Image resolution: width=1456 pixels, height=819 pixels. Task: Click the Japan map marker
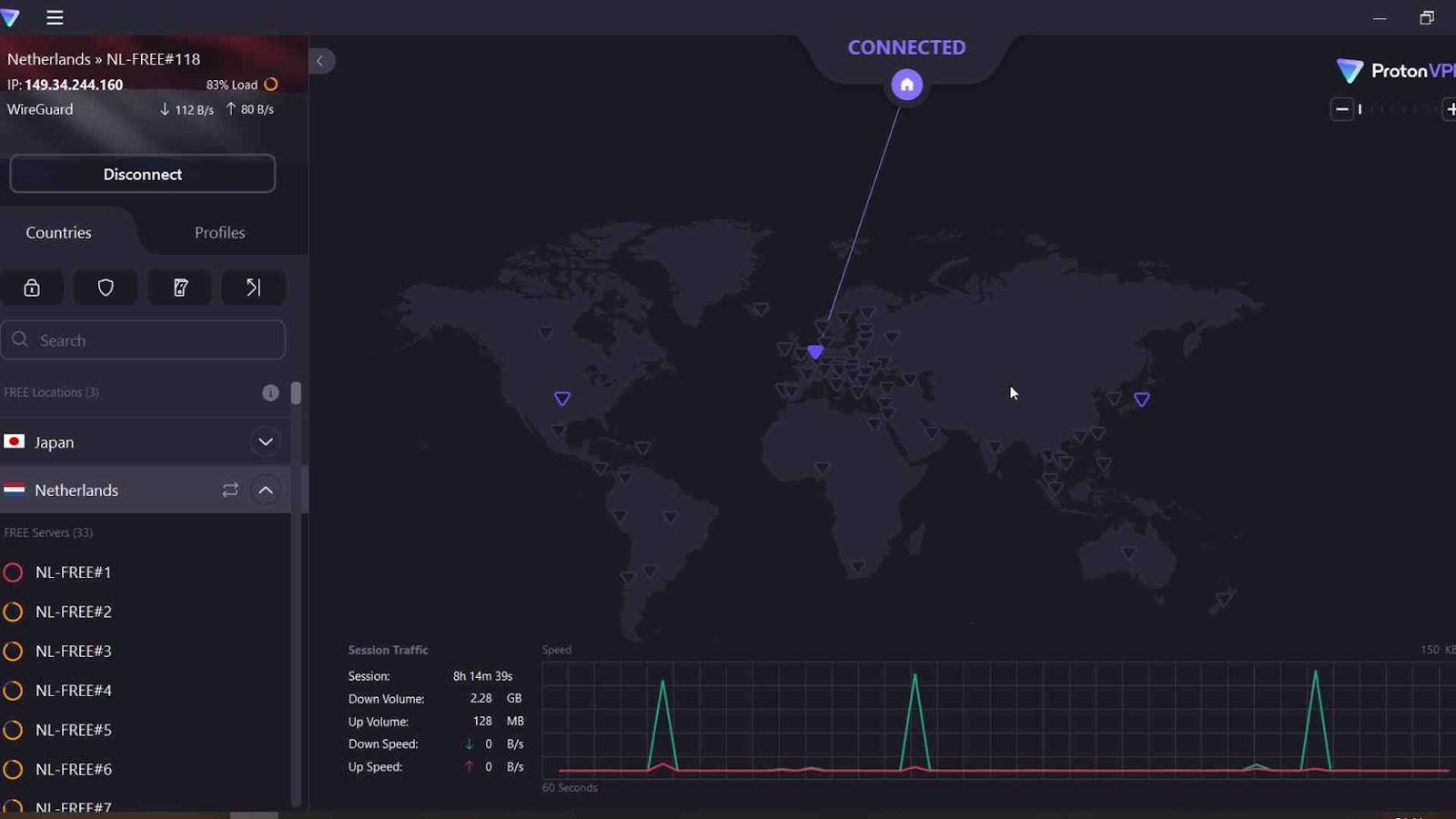1142,399
